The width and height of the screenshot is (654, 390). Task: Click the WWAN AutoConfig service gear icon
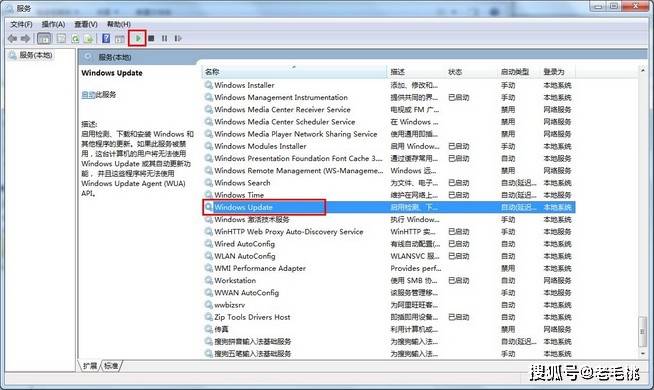209,292
